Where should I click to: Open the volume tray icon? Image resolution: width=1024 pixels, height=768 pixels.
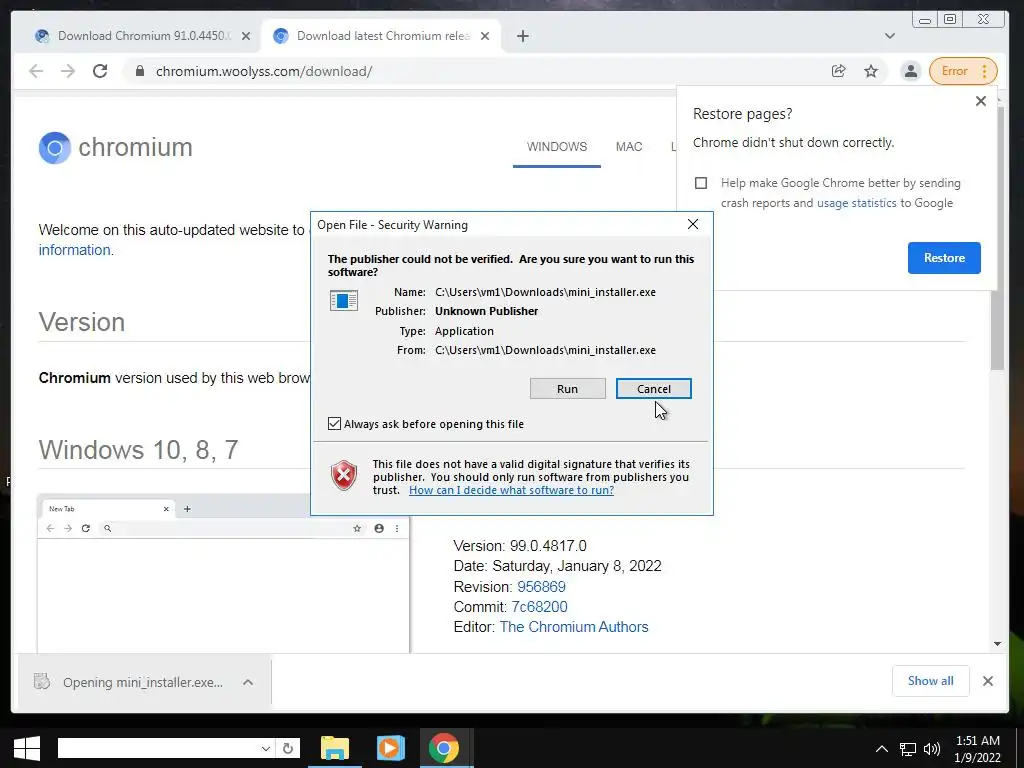pos(932,749)
